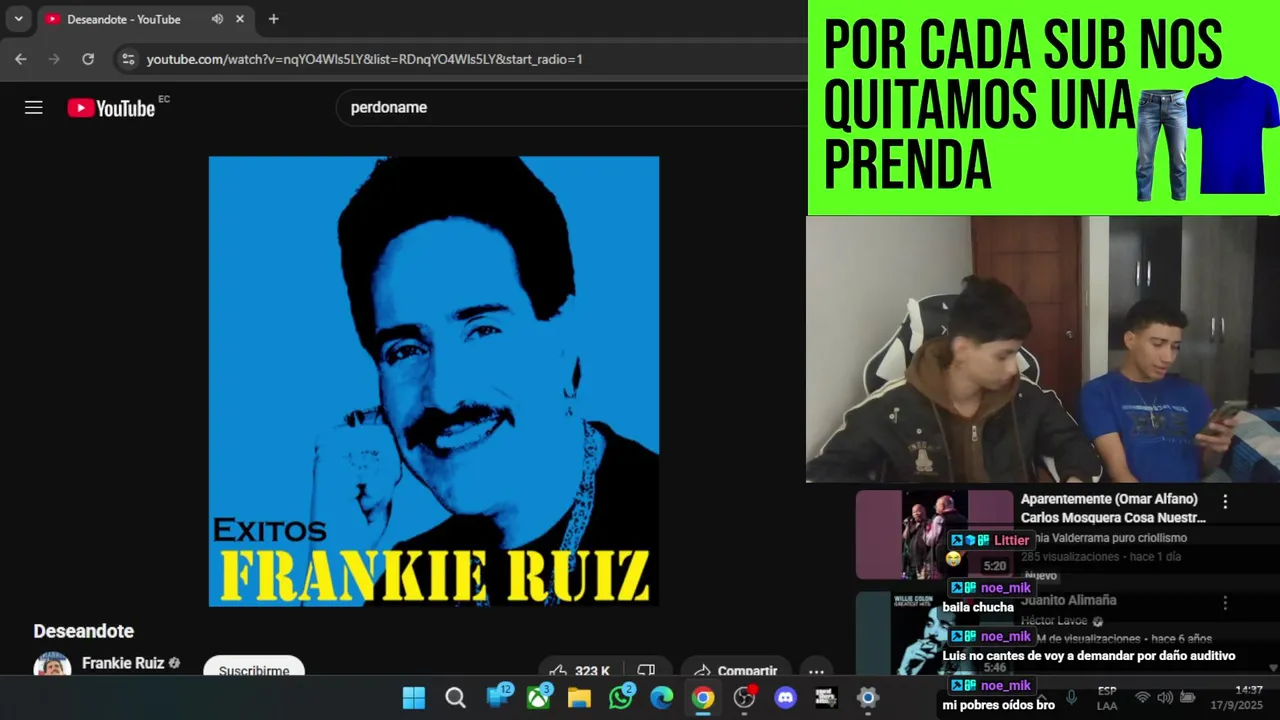Open the volume speaker tray icon

pos(1165,698)
